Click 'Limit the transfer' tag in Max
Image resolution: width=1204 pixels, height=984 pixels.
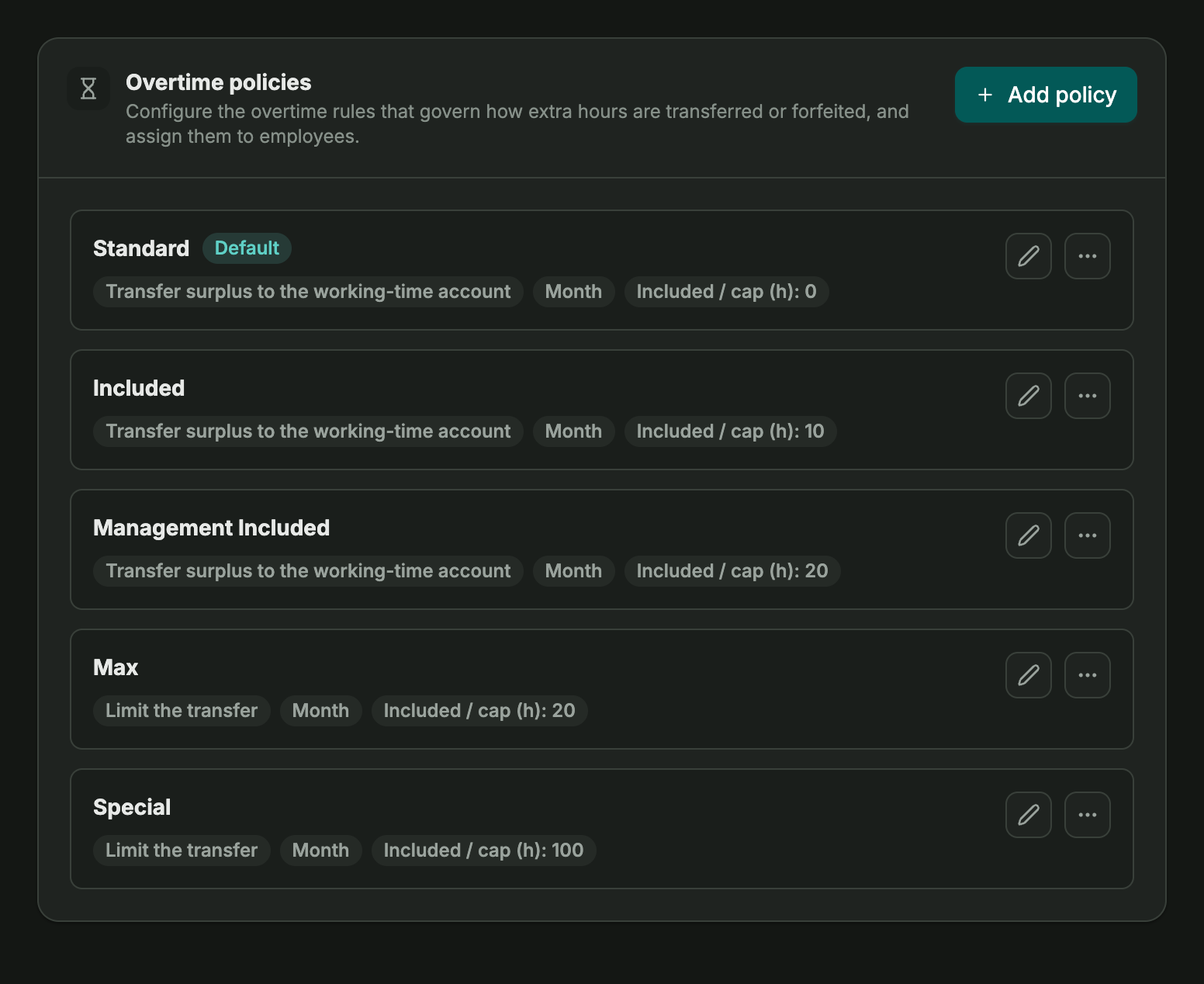pos(182,711)
